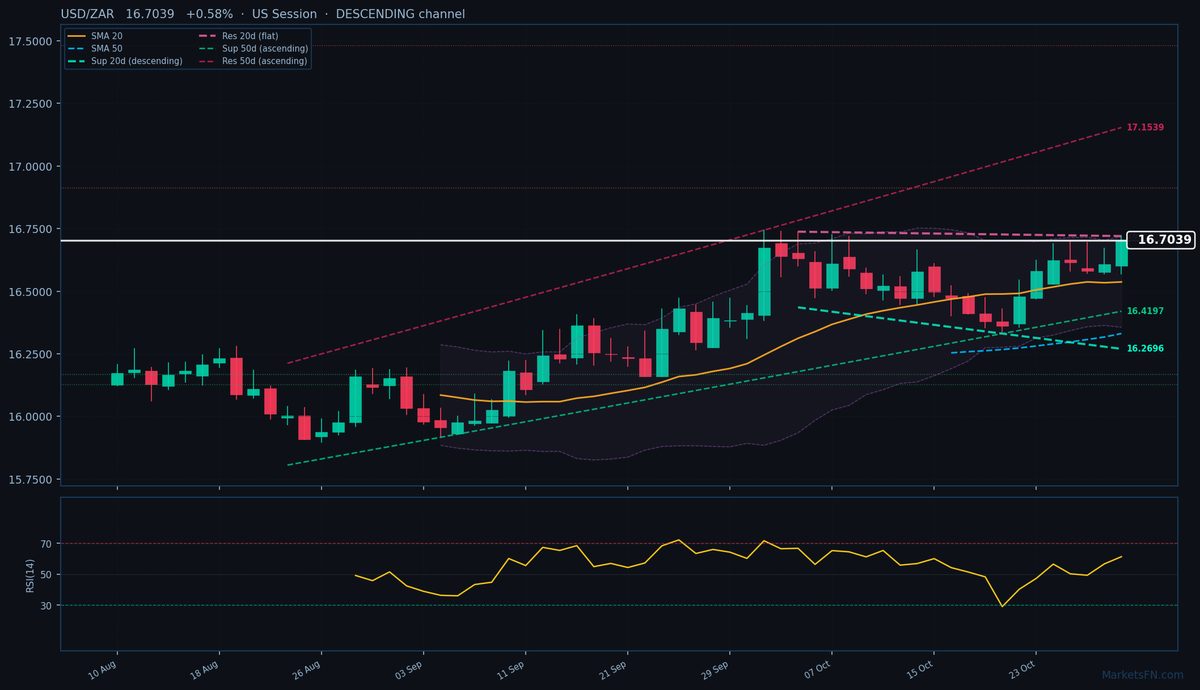This screenshot has height=690, width=1200.
Task: Click the 10 Aug date label
Action: 104,669
